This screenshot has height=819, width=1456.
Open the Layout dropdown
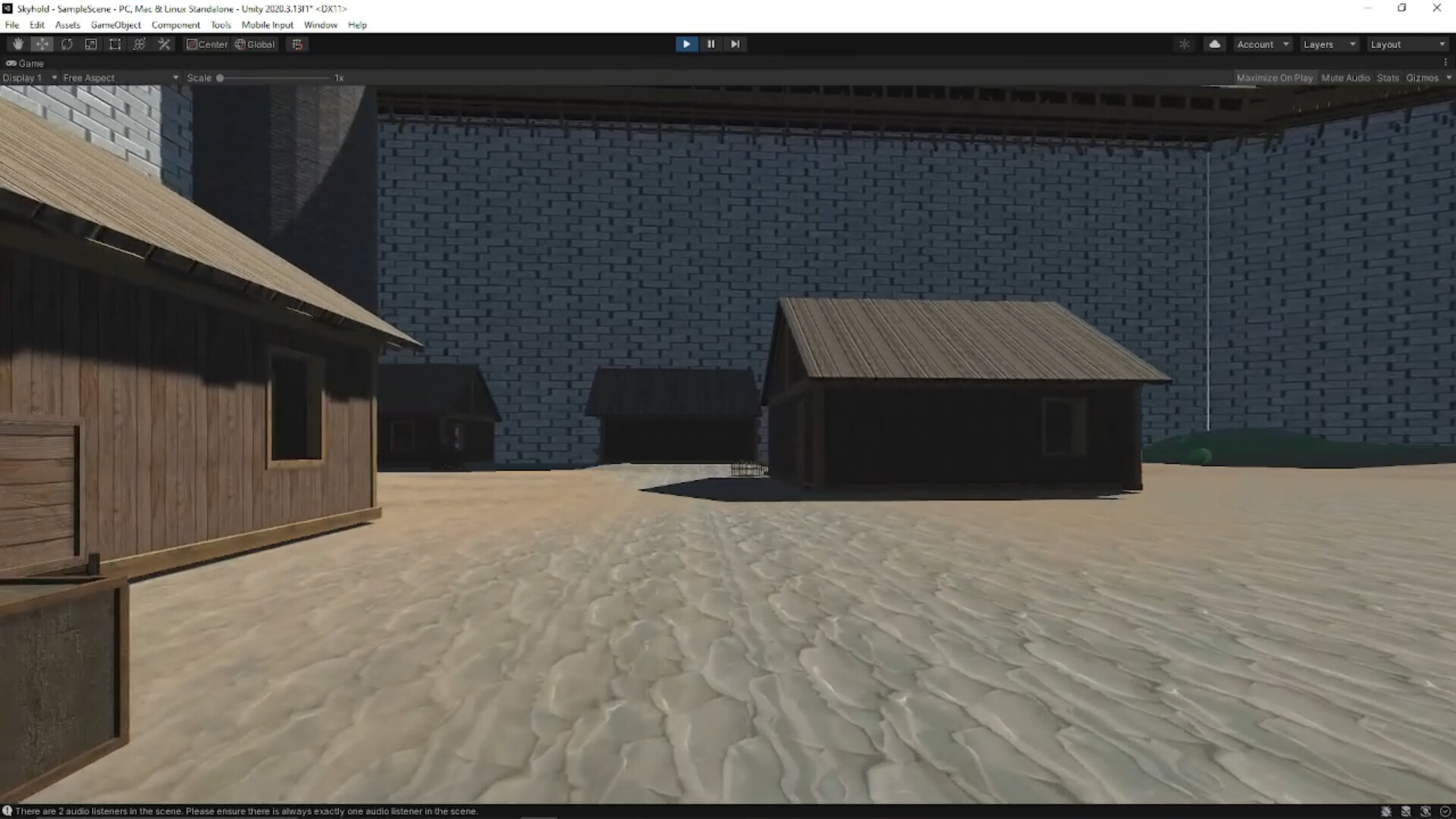click(x=1407, y=45)
